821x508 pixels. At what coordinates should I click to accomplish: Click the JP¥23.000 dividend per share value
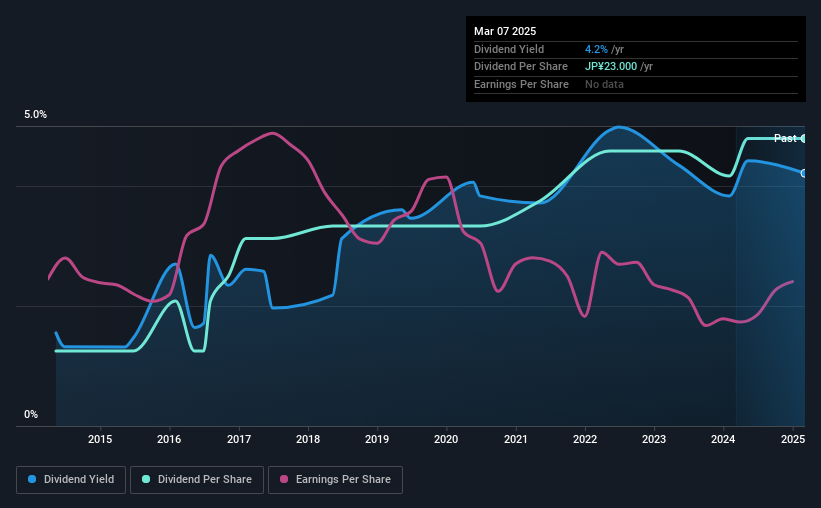[x=611, y=67]
